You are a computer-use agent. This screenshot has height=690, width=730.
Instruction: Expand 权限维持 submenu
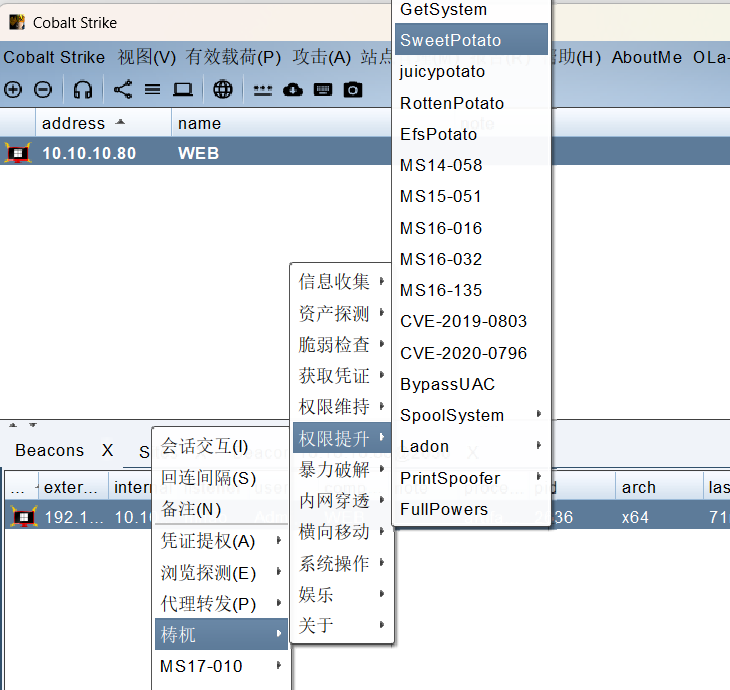click(342, 406)
